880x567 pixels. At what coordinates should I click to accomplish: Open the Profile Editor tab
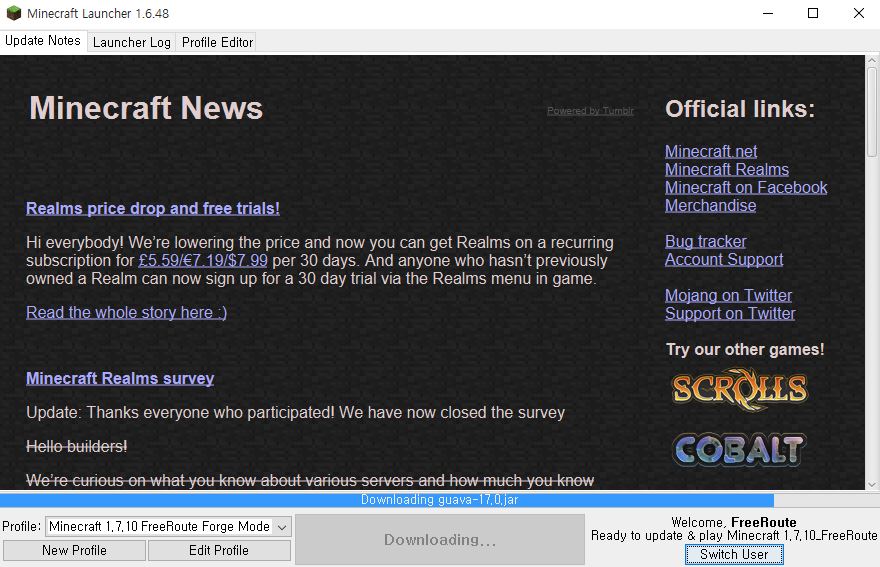pos(217,42)
